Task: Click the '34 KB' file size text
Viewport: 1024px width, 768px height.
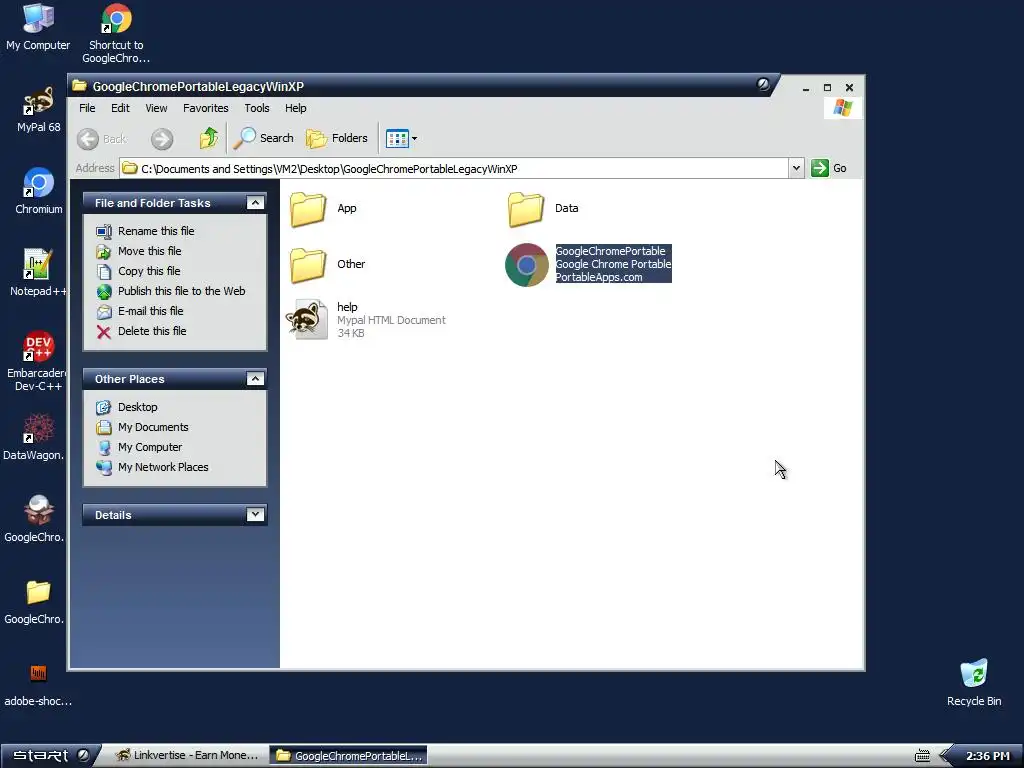Action: (351, 334)
